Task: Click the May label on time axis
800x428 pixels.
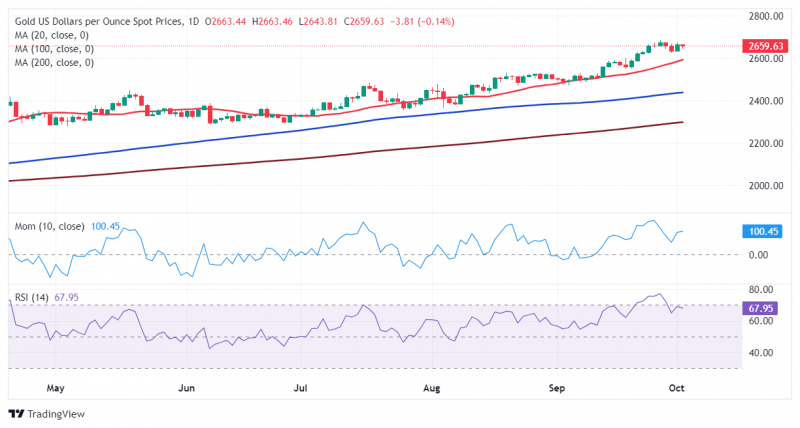Action: [56, 388]
